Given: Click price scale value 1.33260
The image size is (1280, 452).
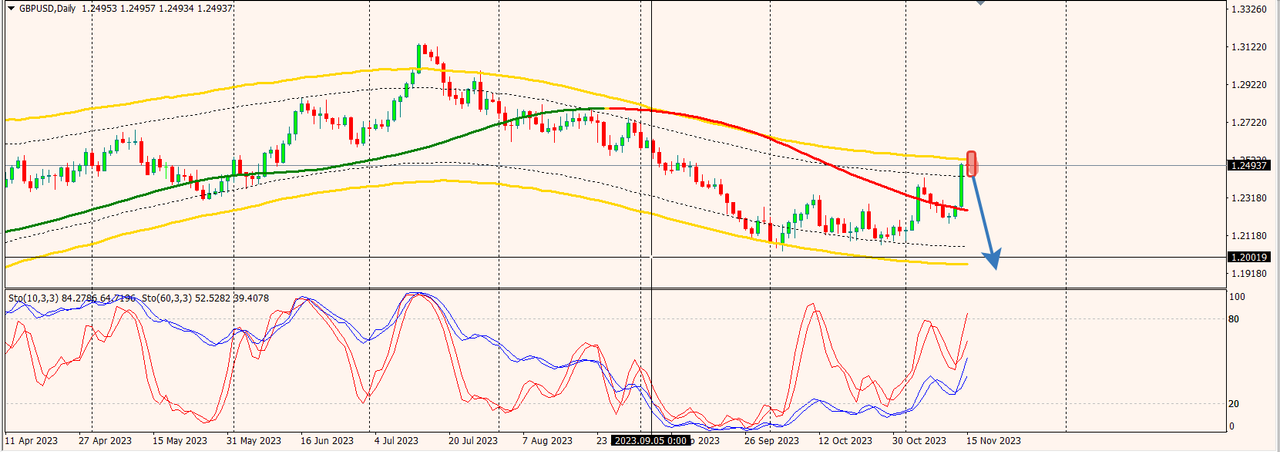Looking at the screenshot, I should tap(1251, 9).
